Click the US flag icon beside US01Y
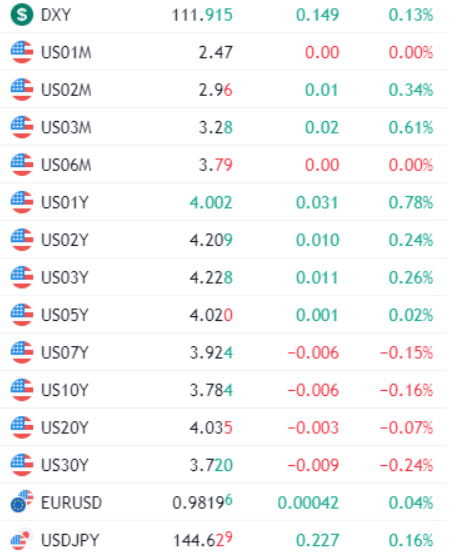Viewport: 457px width, 556px height. click(22, 202)
